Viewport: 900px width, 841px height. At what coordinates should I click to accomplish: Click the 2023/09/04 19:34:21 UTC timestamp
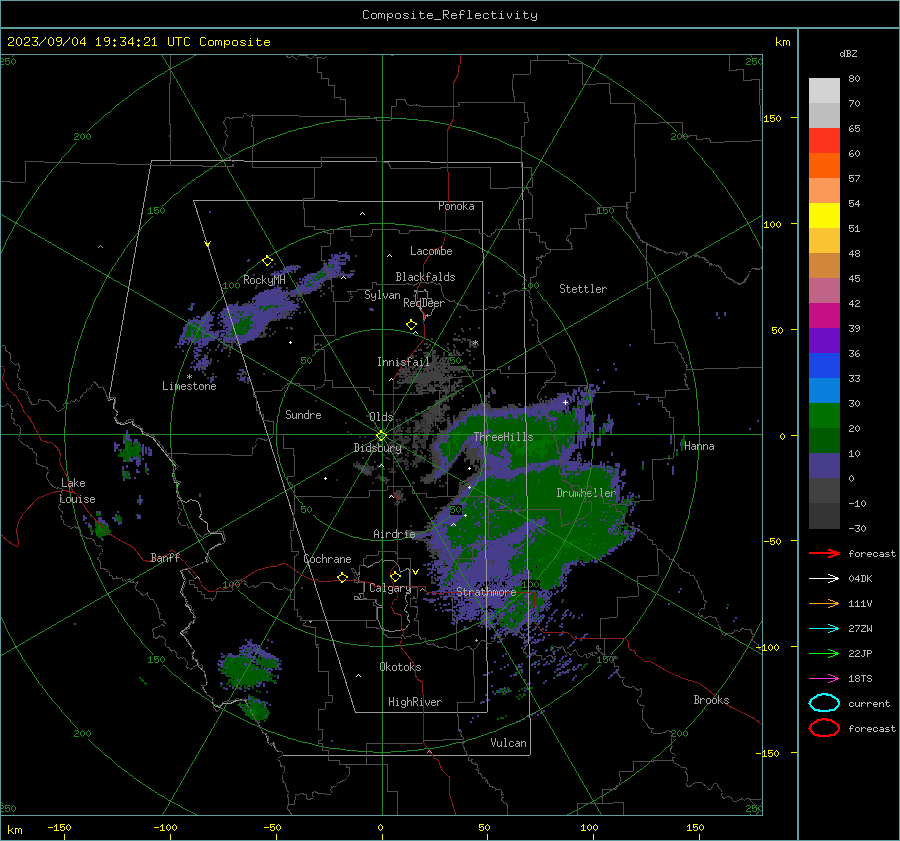[x=138, y=42]
